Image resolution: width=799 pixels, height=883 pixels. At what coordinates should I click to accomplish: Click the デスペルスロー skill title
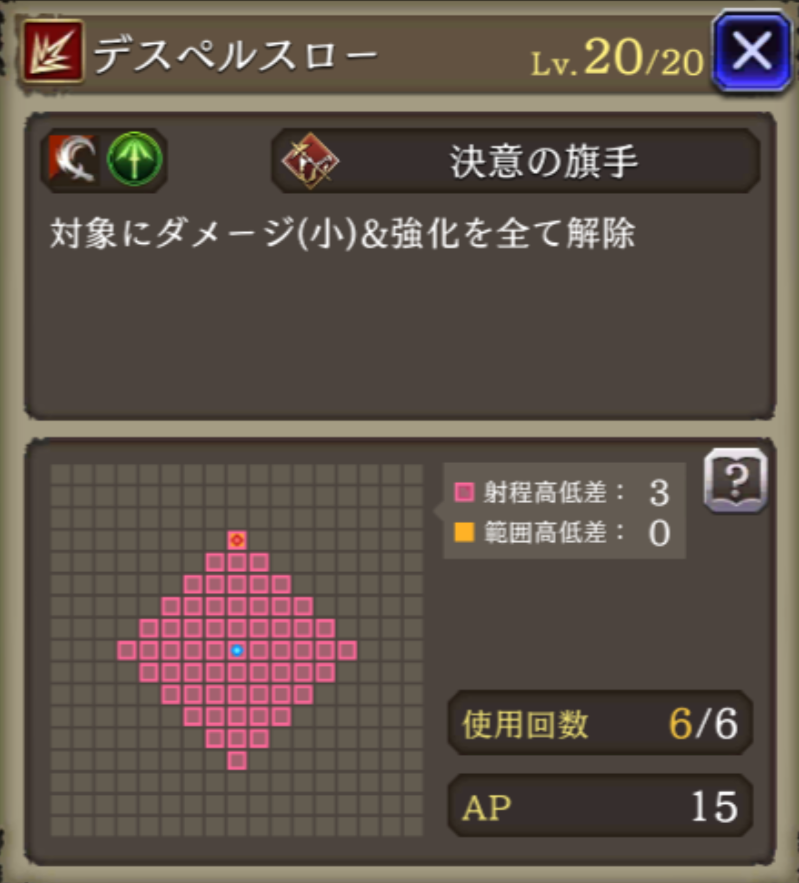click(x=235, y=55)
